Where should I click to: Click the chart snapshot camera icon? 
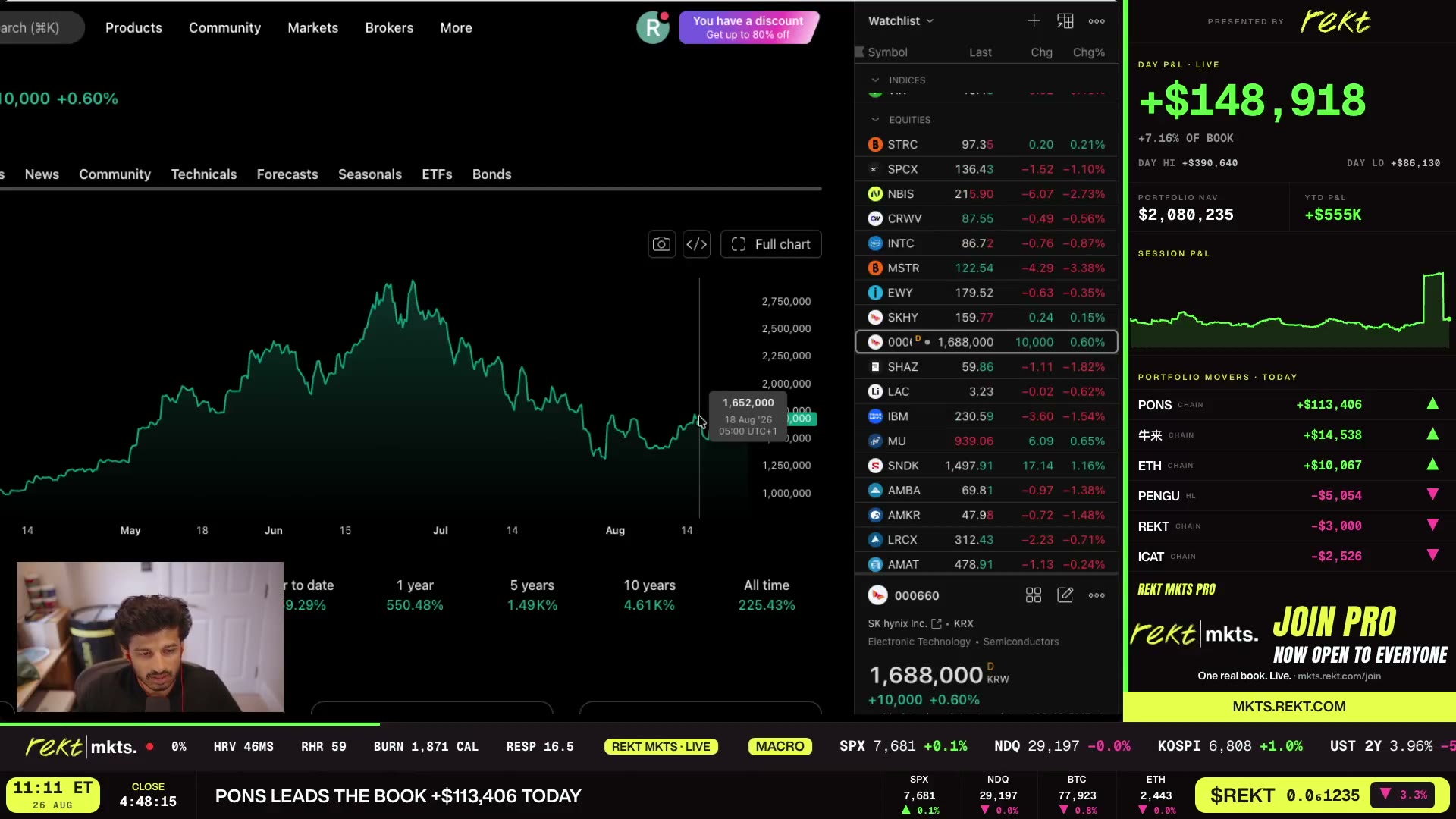[661, 244]
